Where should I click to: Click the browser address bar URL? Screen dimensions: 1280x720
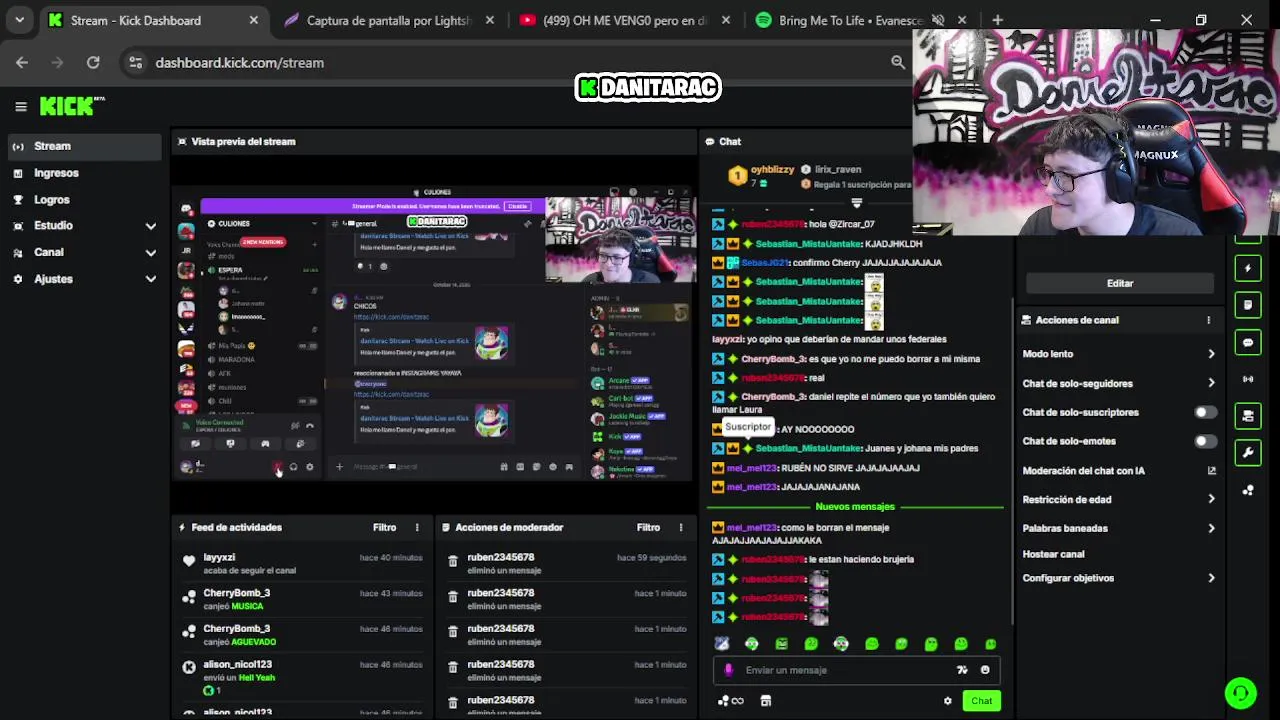pos(240,62)
